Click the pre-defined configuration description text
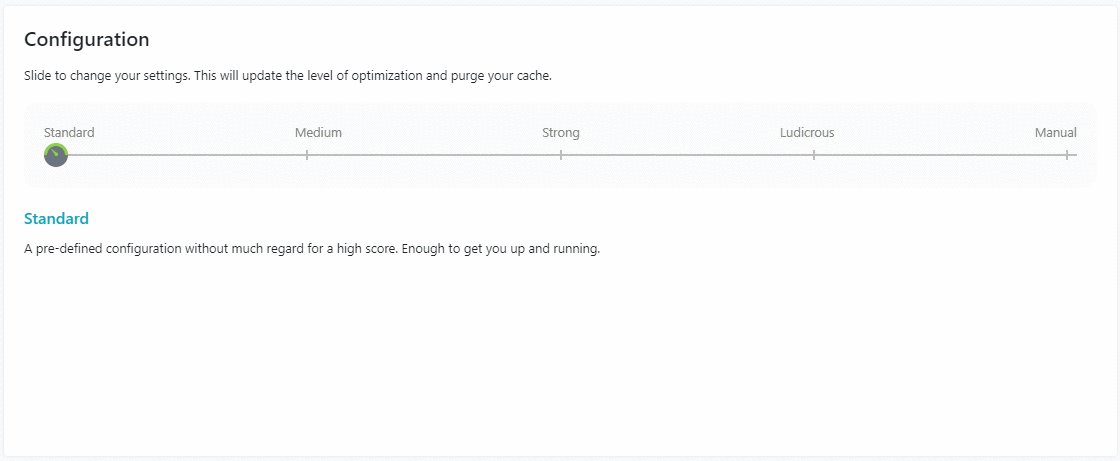The image size is (1120, 461). click(311, 249)
